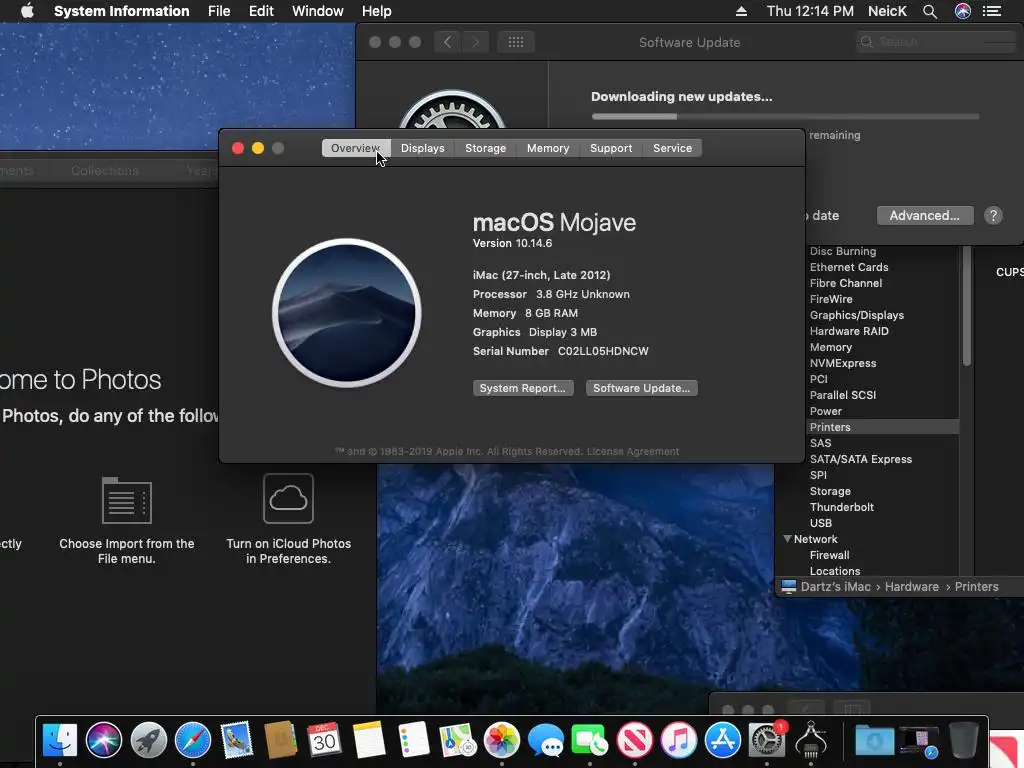Open News app in Dock
This screenshot has width=1024, height=768.
(x=634, y=740)
